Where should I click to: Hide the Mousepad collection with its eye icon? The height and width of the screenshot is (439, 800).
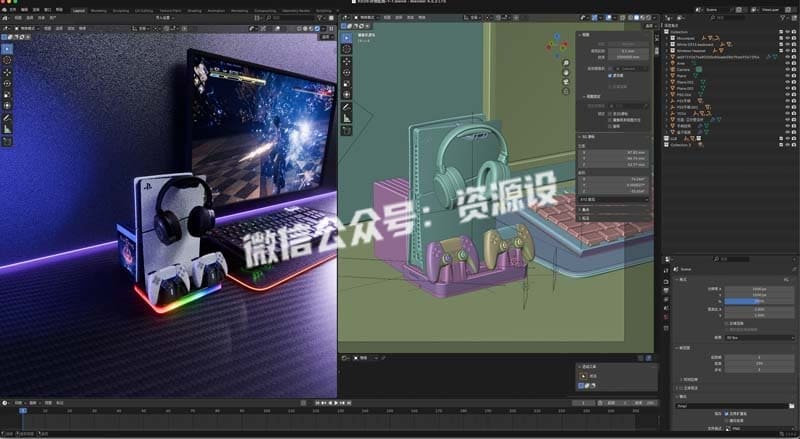pos(787,38)
